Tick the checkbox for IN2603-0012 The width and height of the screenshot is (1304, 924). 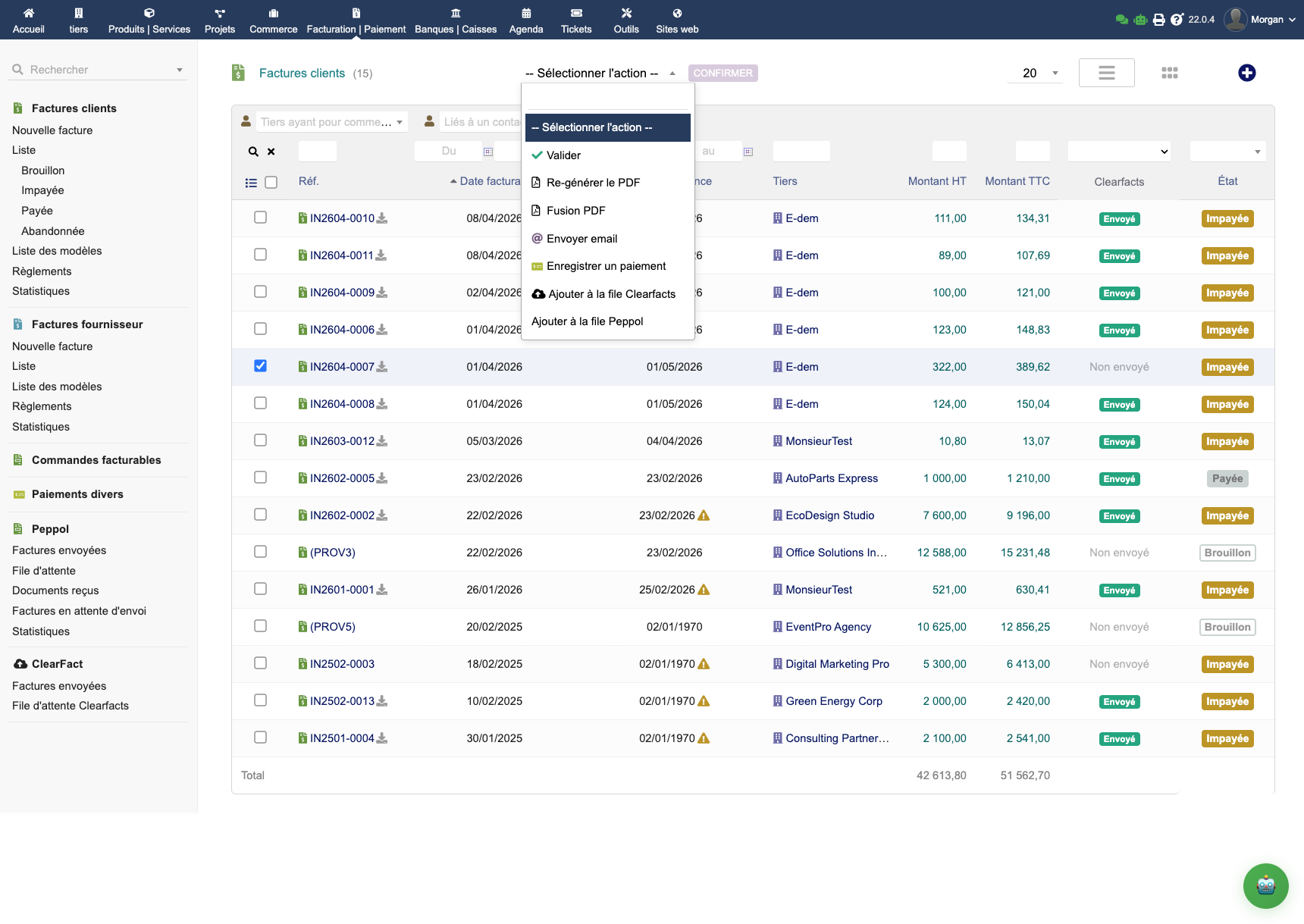(x=260, y=440)
